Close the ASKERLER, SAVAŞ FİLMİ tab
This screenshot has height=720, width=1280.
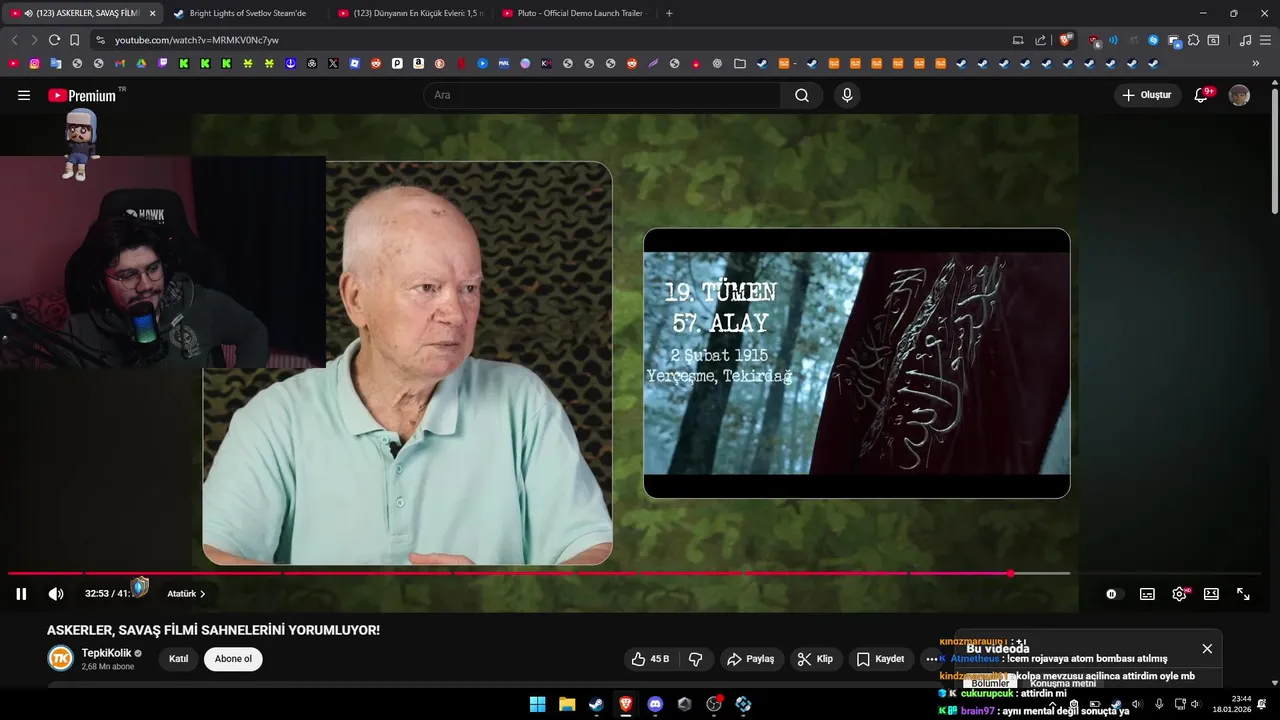[152, 13]
